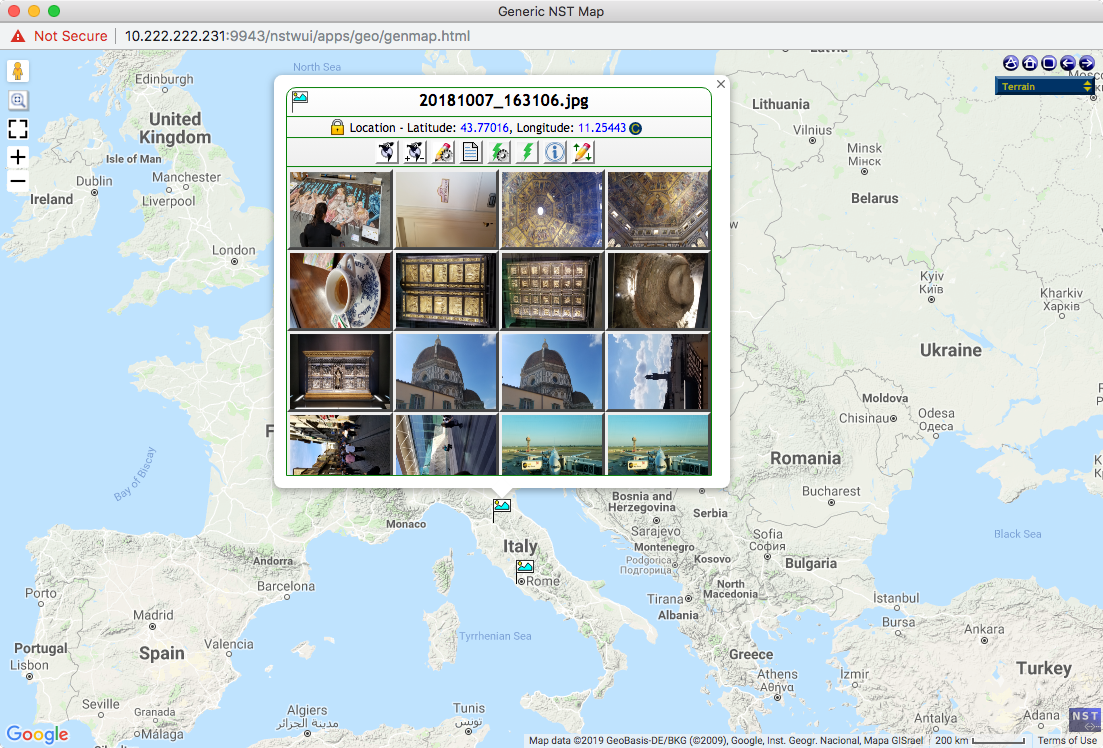Image resolution: width=1103 pixels, height=748 pixels.
Task: Open thumbnail of woman at souvenir stall
Action: tap(340, 210)
